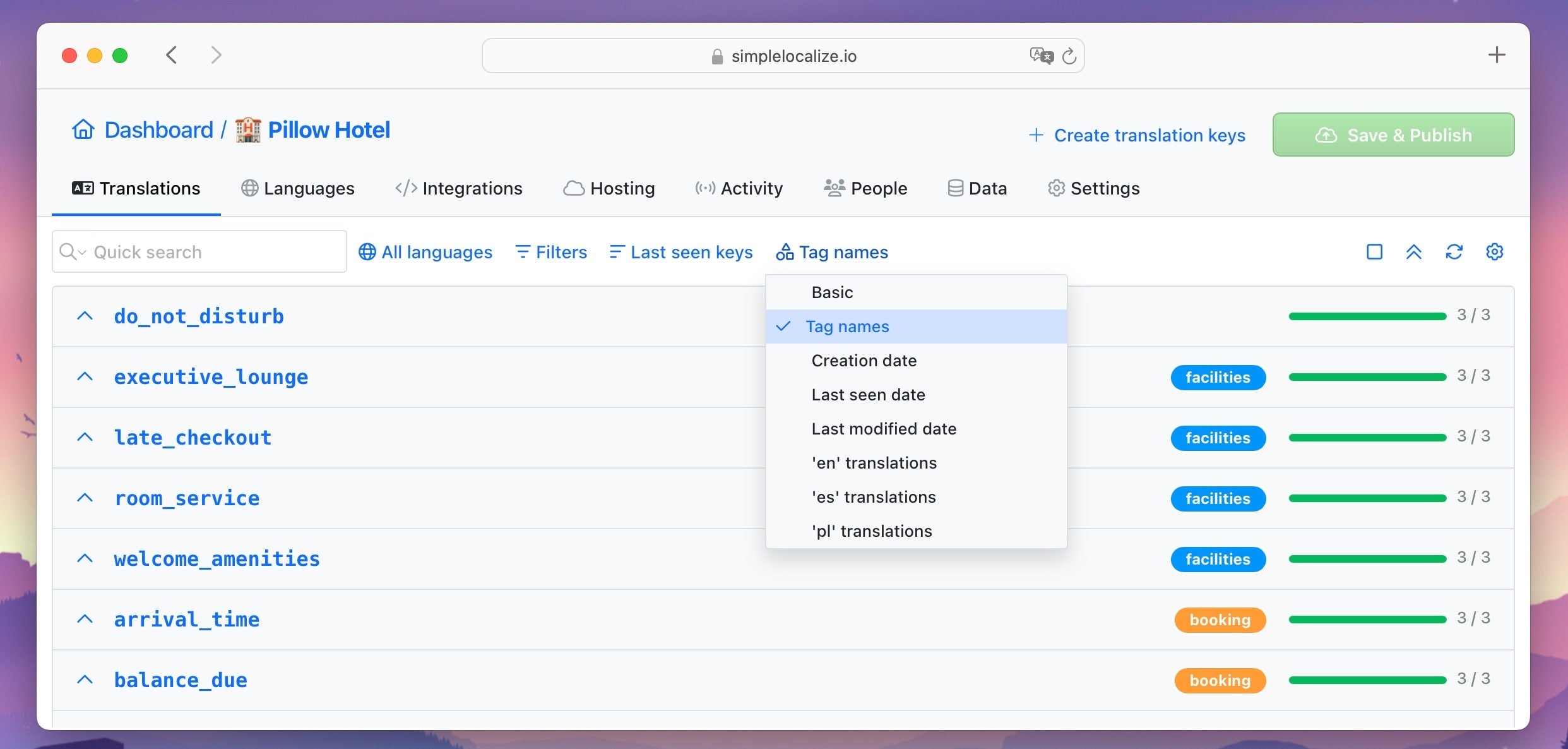Select checked Tag names menu option
Screen dimensions: 1568x749
click(x=916, y=327)
